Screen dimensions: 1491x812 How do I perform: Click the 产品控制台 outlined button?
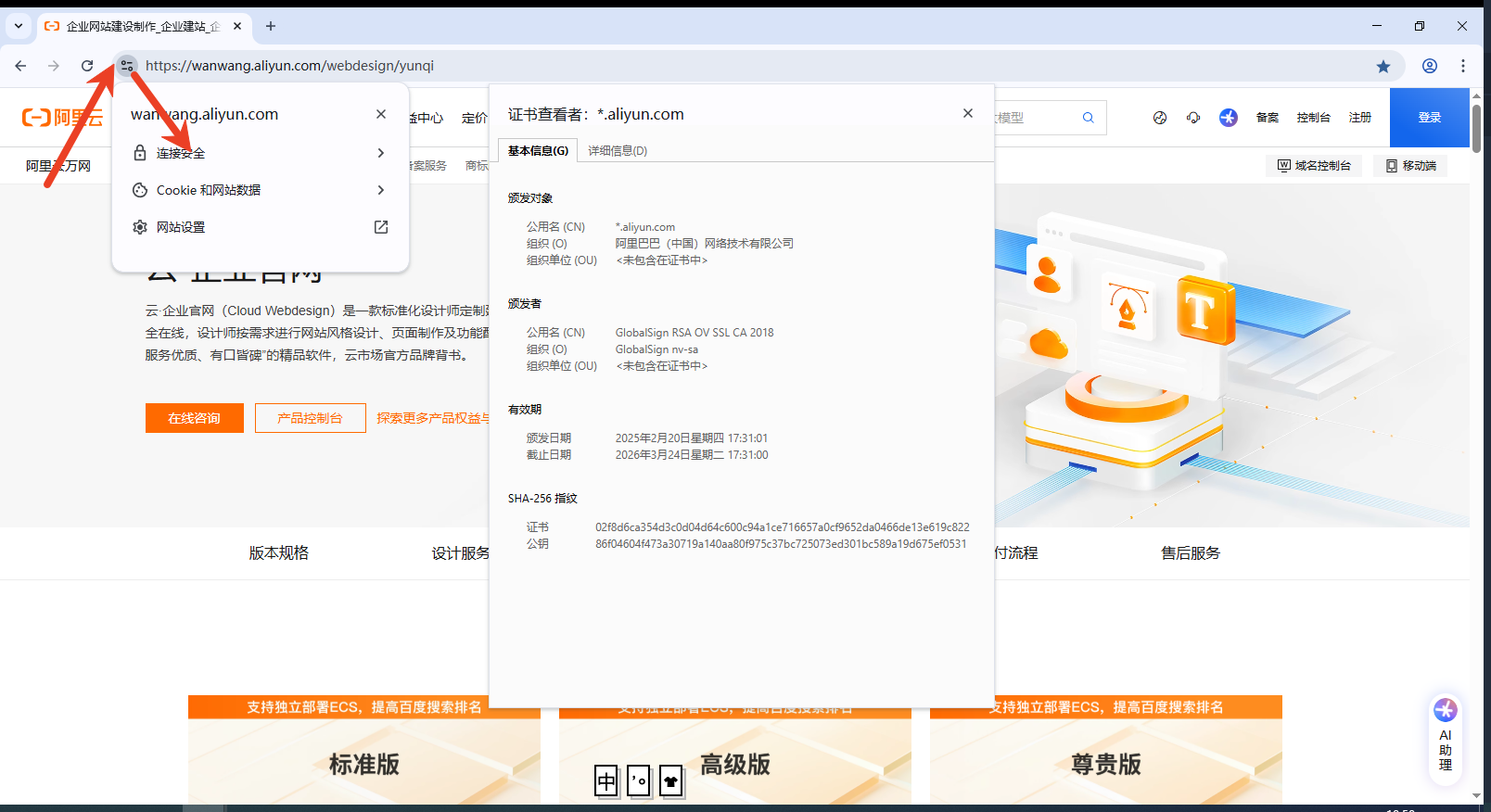tap(311, 418)
